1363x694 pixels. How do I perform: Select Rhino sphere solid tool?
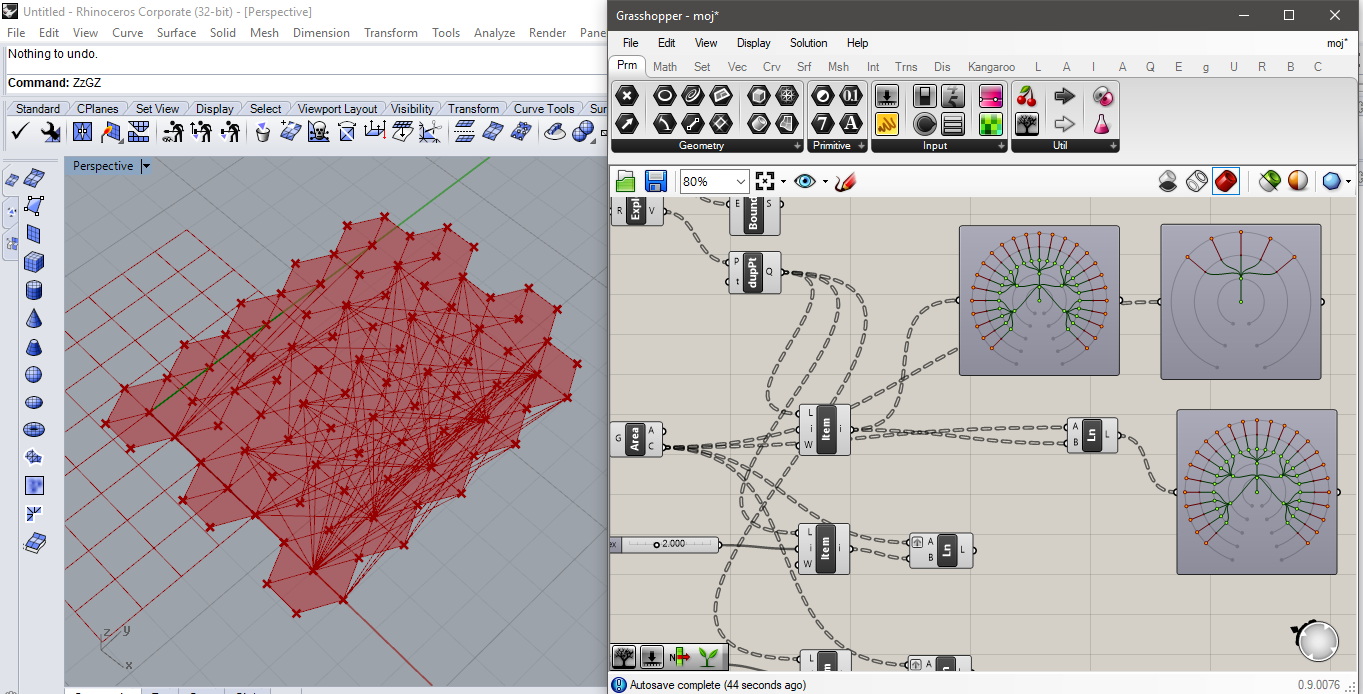(x=34, y=375)
